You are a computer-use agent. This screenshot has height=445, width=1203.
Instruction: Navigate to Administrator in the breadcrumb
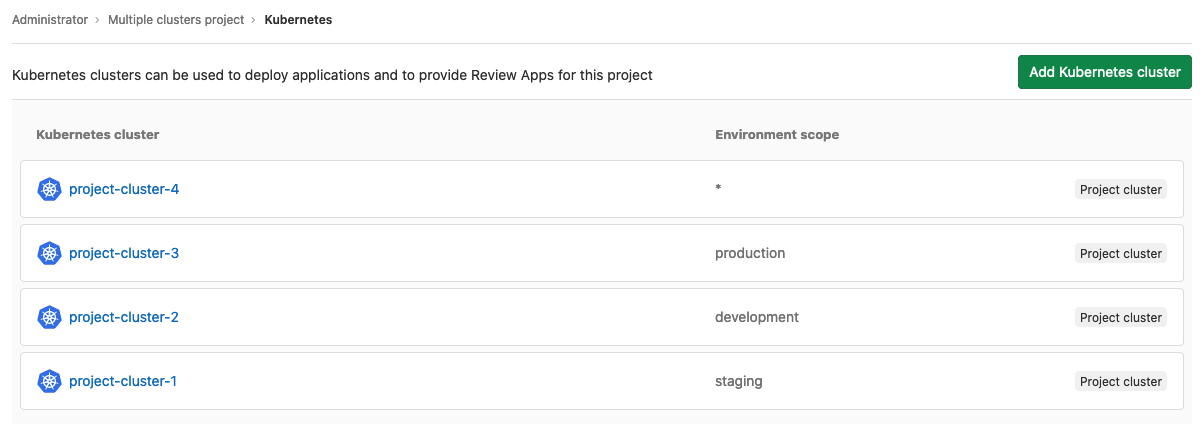tap(50, 20)
